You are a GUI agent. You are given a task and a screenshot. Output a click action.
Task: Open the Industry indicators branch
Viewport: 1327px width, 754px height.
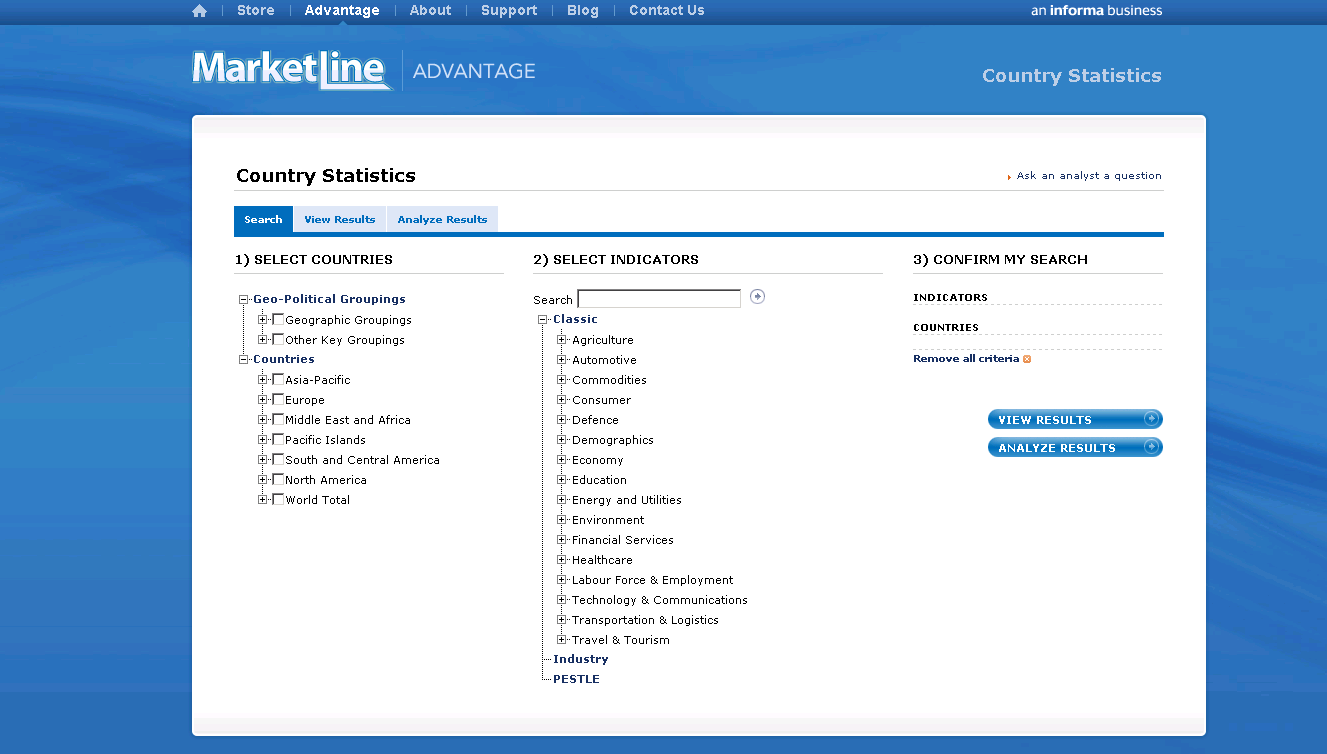(581, 659)
